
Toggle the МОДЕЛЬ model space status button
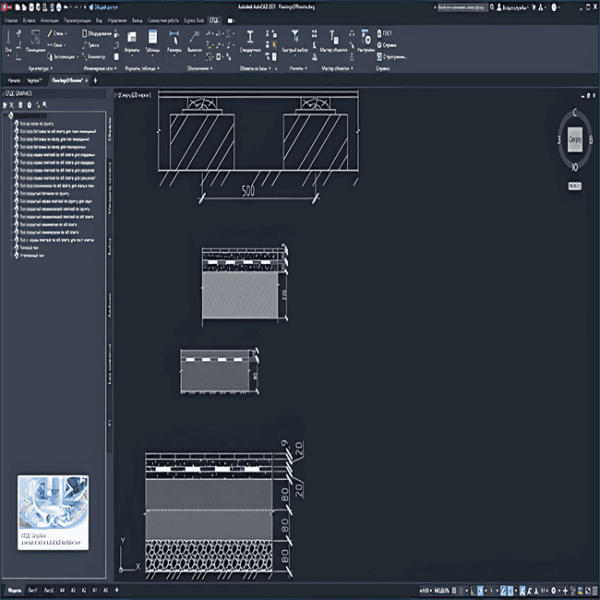click(x=441, y=591)
